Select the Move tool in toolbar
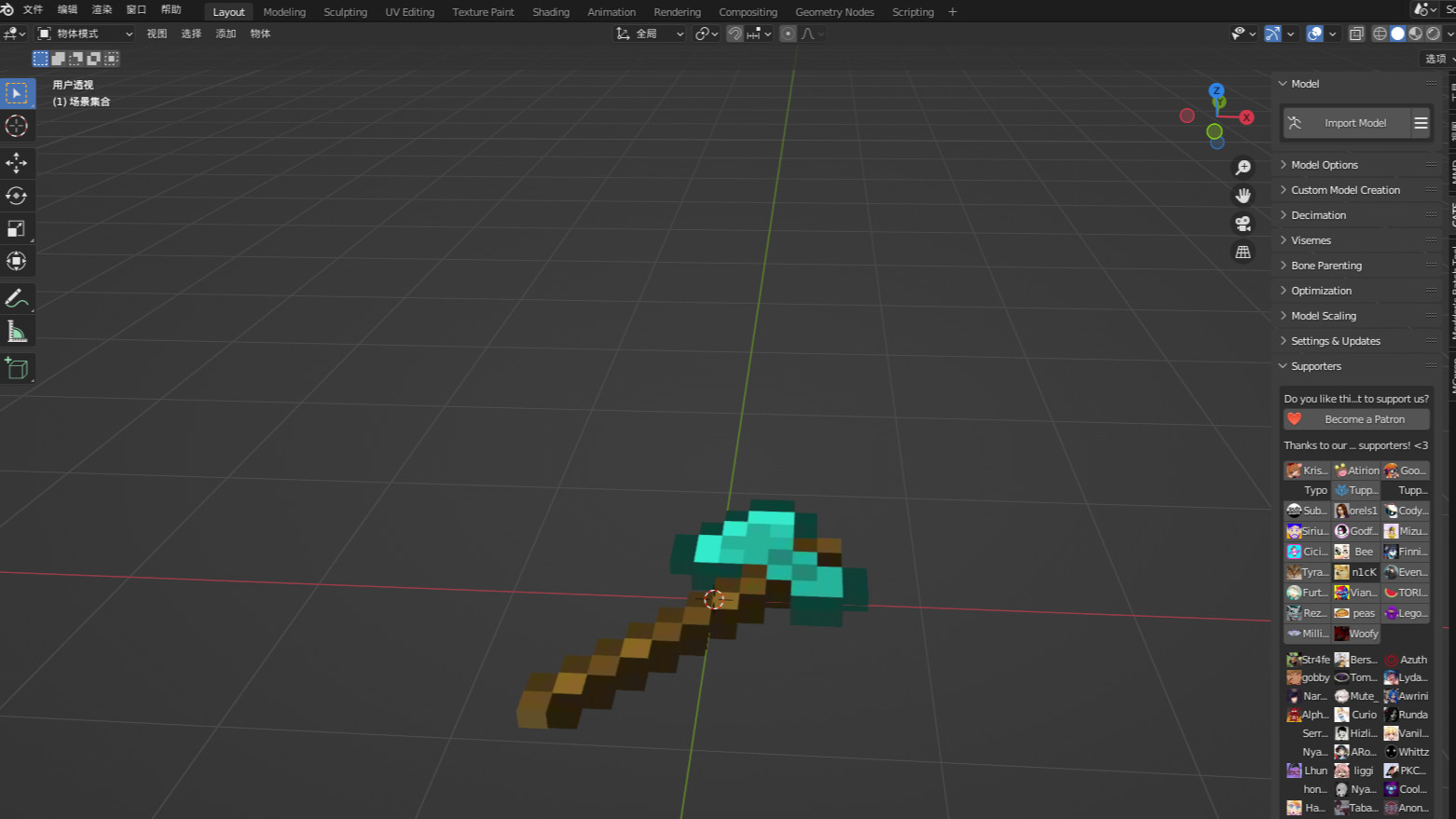Viewport: 1456px width, 819px height. [17, 163]
